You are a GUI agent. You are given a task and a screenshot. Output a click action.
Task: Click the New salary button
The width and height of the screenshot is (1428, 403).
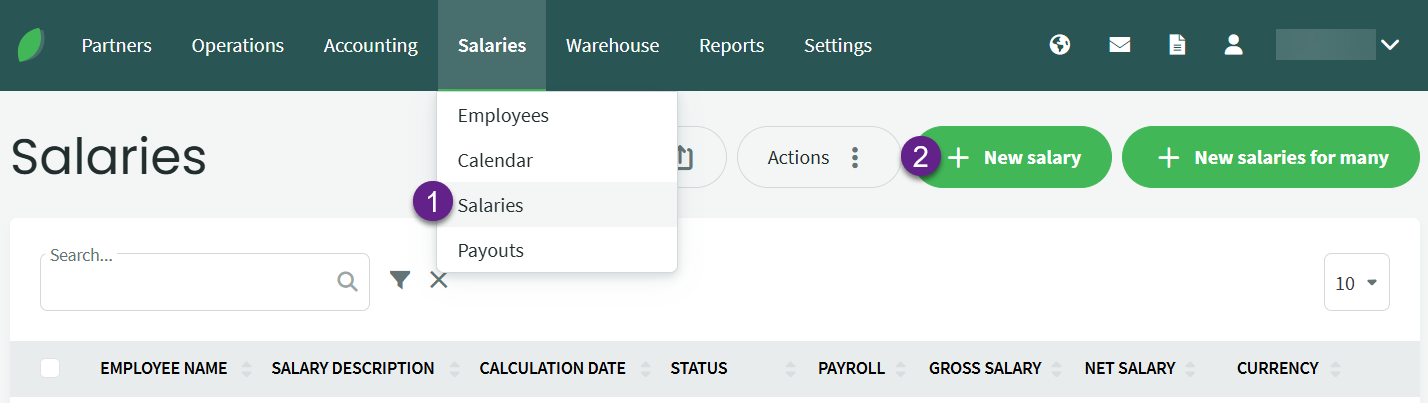tap(1015, 158)
